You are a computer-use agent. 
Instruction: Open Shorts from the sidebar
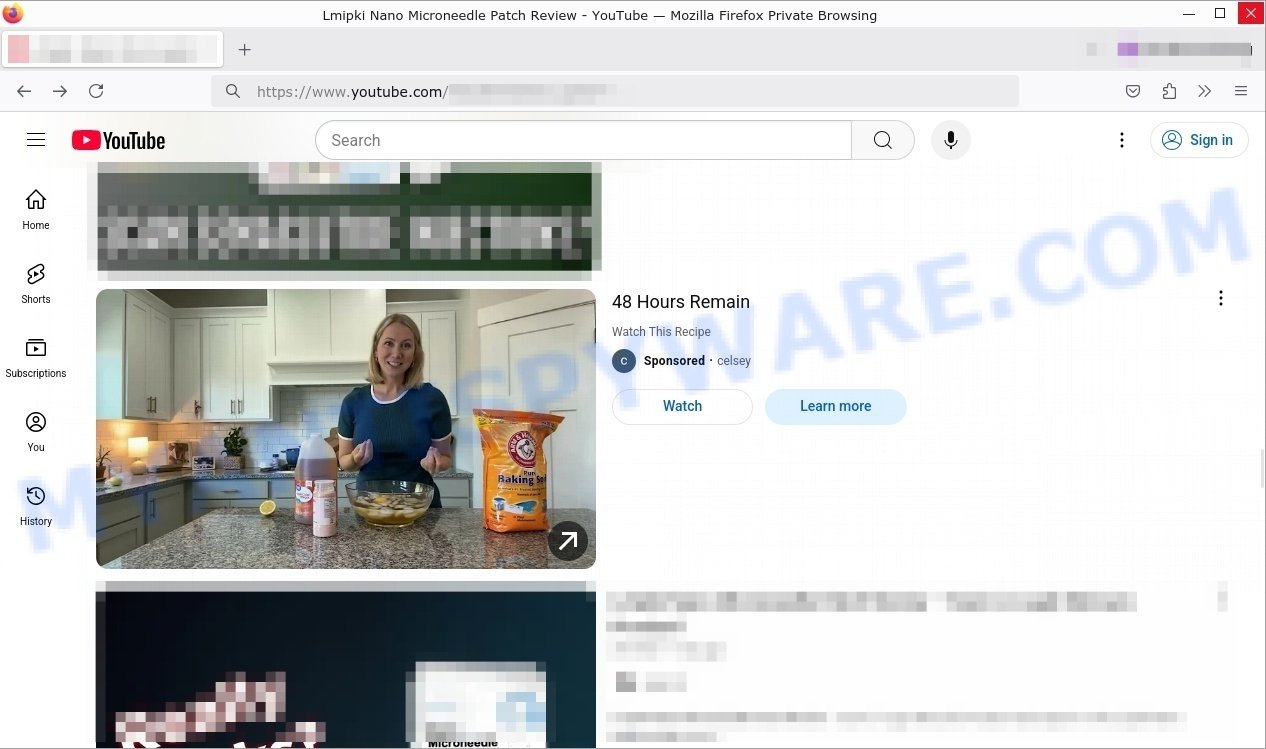click(x=36, y=283)
